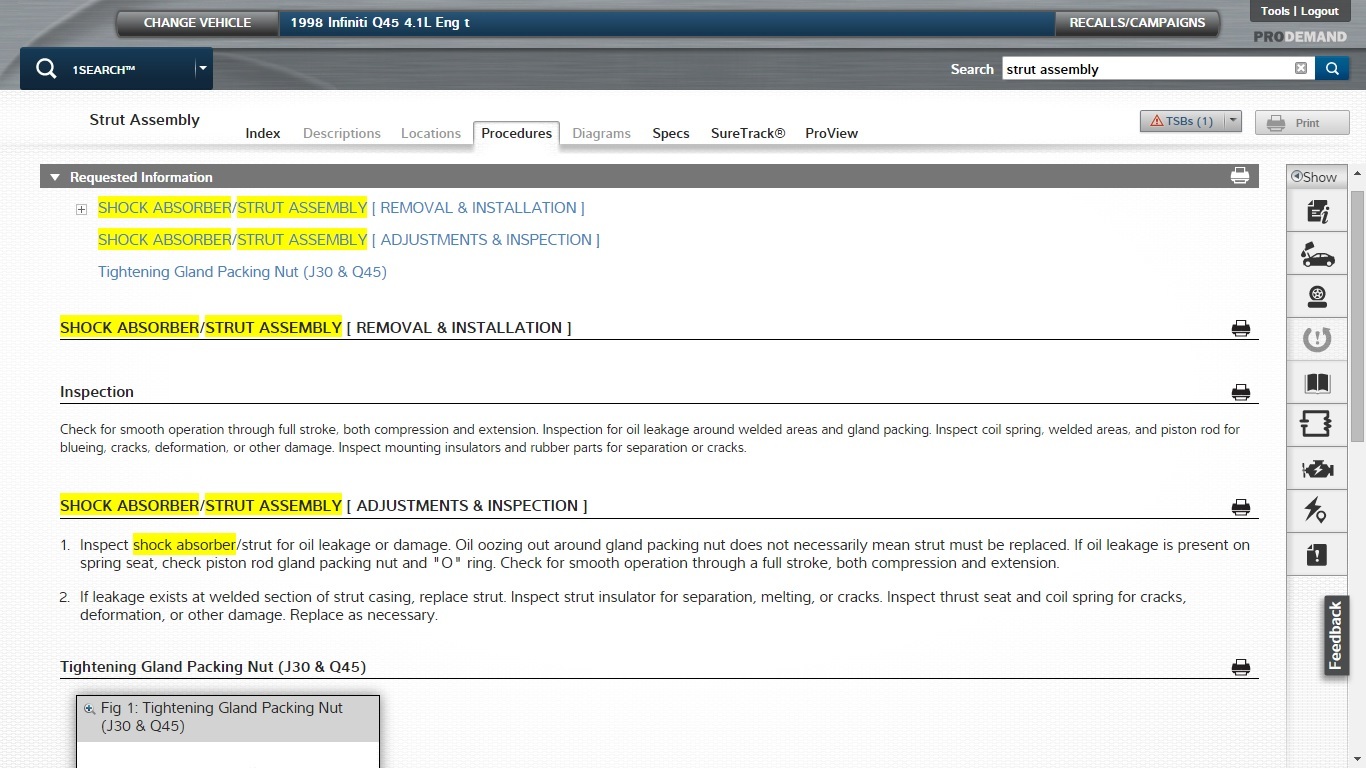Open the Removal & Installation procedure link

[x=341, y=208]
